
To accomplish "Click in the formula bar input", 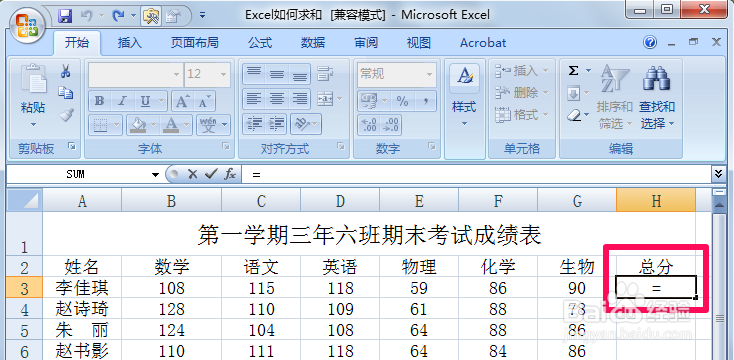I will pyautogui.click(x=477, y=175).
